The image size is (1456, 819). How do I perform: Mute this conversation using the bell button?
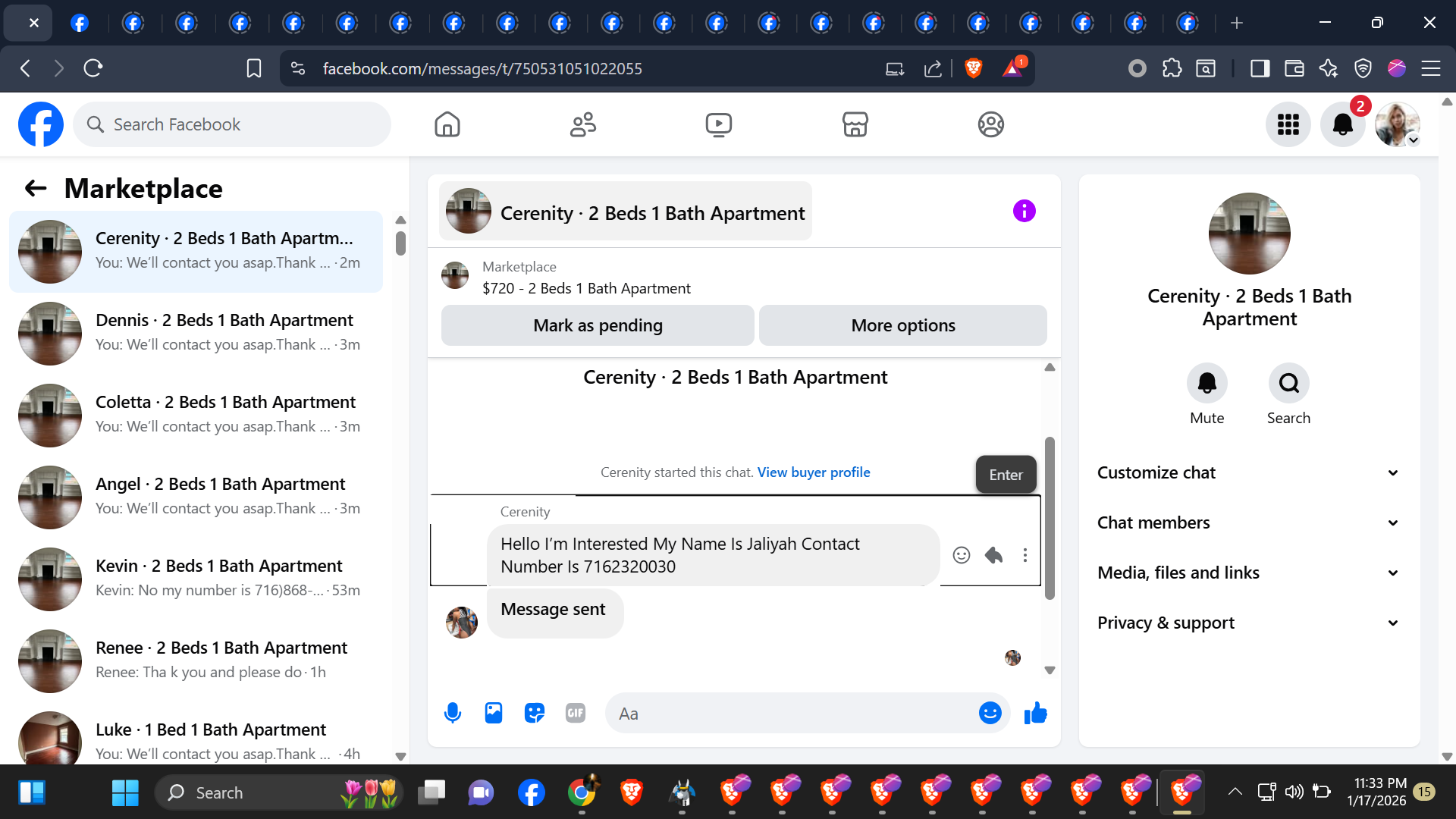(1207, 383)
